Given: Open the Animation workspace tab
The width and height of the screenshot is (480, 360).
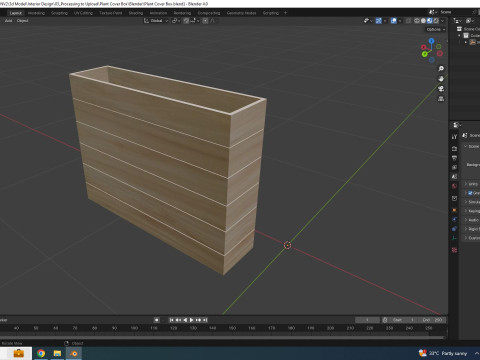Looking at the screenshot, I should click(x=158, y=13).
